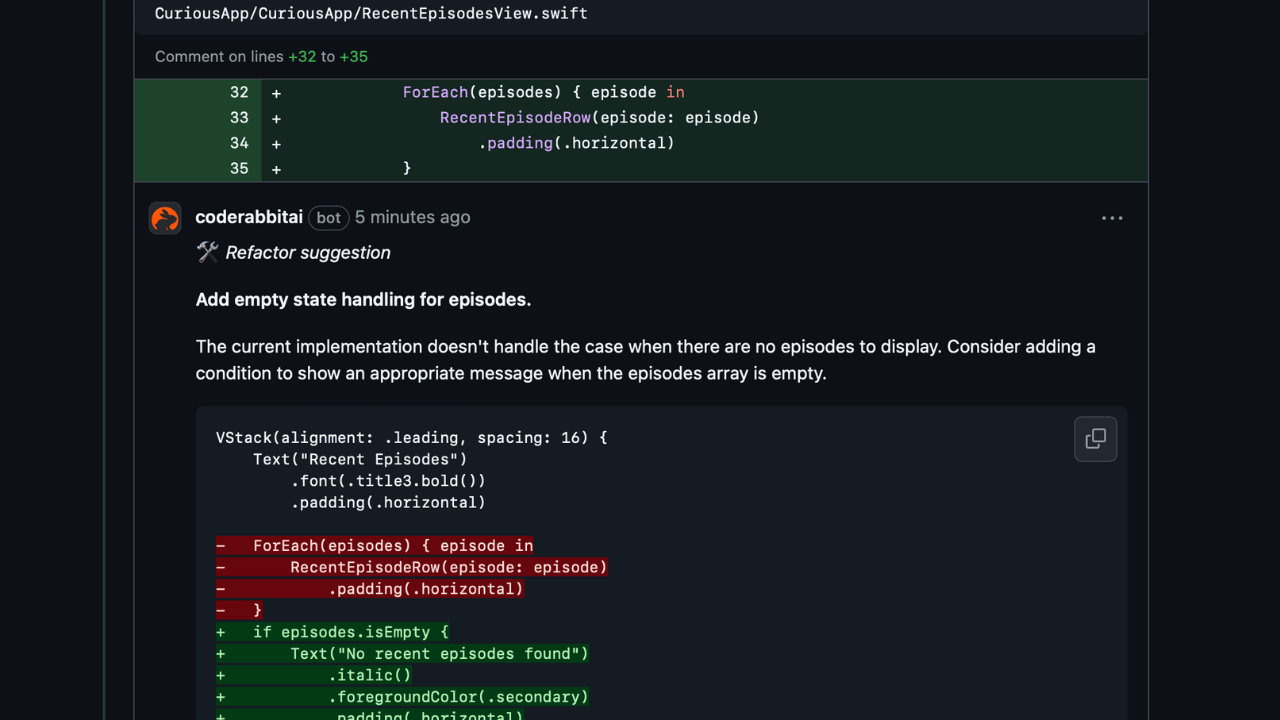Click the "5 minutes ago" timestamp
The height and width of the screenshot is (720, 1280).
(x=412, y=217)
